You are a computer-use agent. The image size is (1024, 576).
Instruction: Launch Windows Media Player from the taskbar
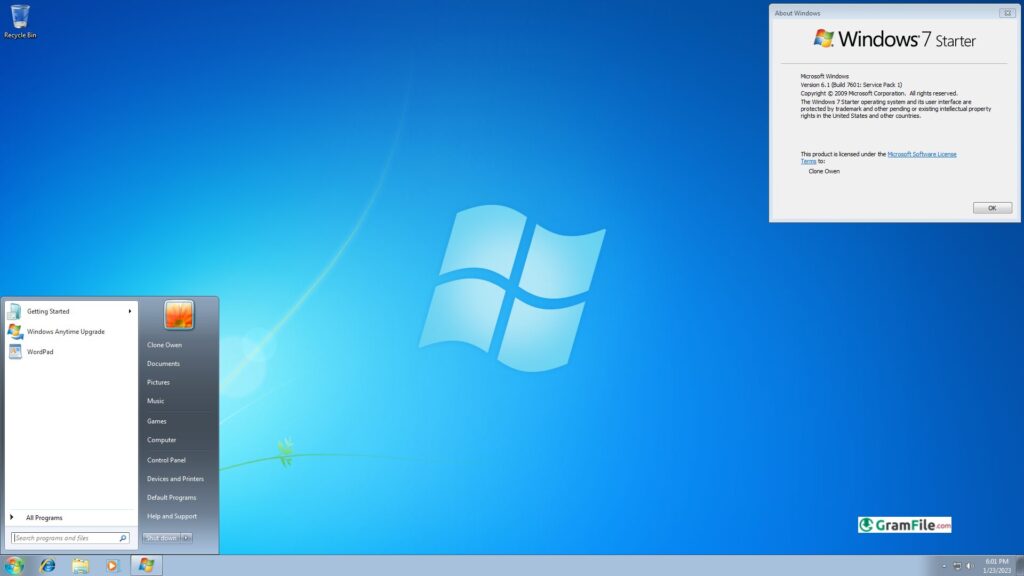[x=112, y=565]
